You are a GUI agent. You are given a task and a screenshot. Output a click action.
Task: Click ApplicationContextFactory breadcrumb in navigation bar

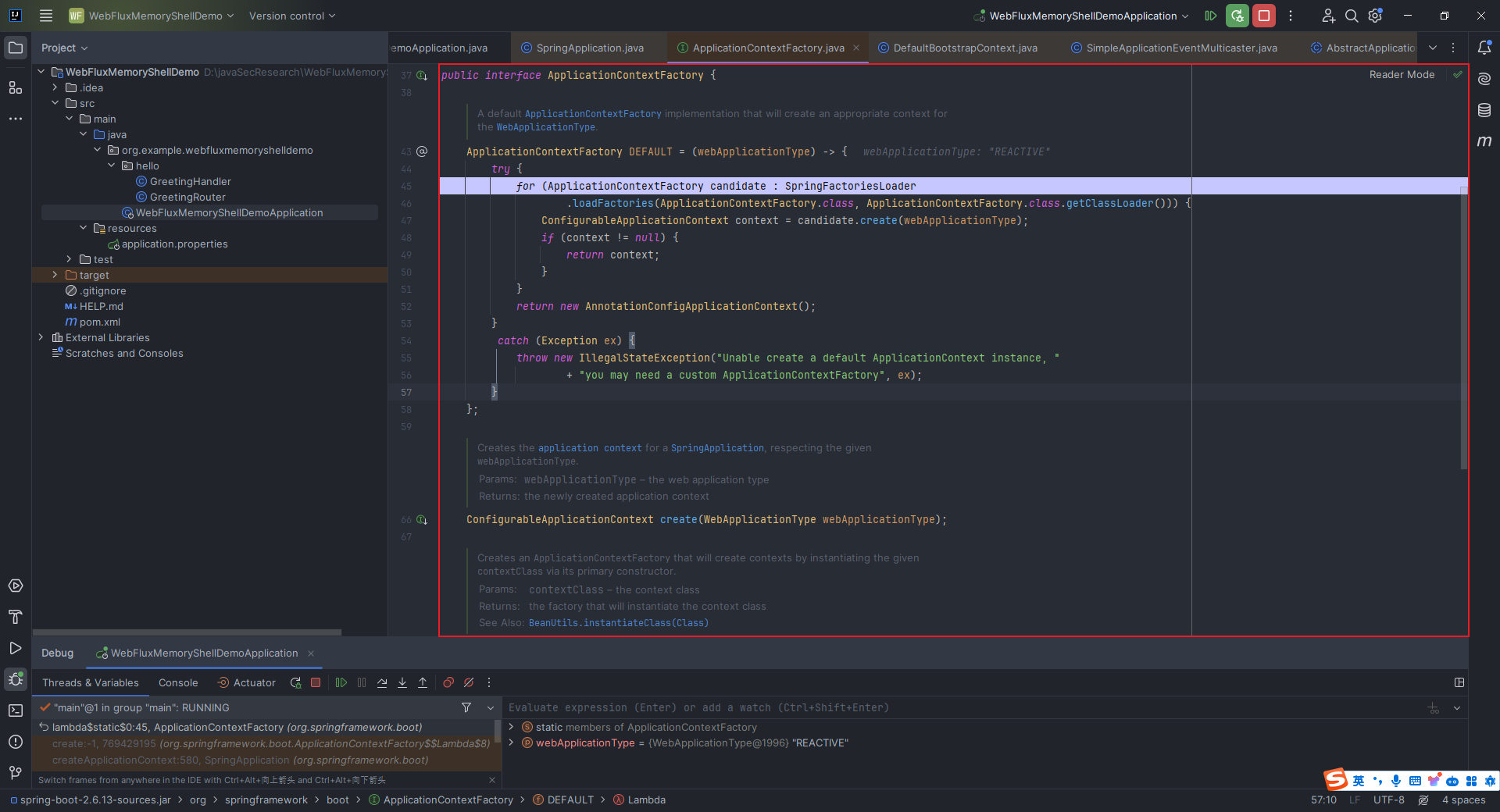[441, 800]
